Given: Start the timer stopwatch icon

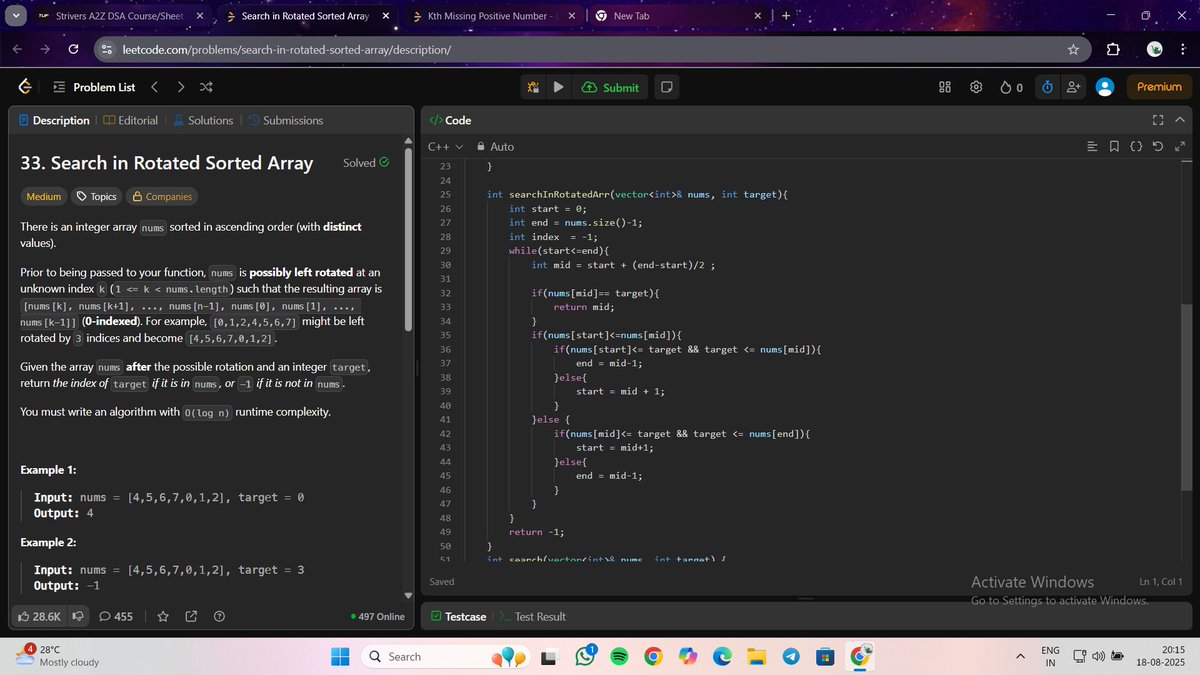Looking at the screenshot, I should [1047, 87].
